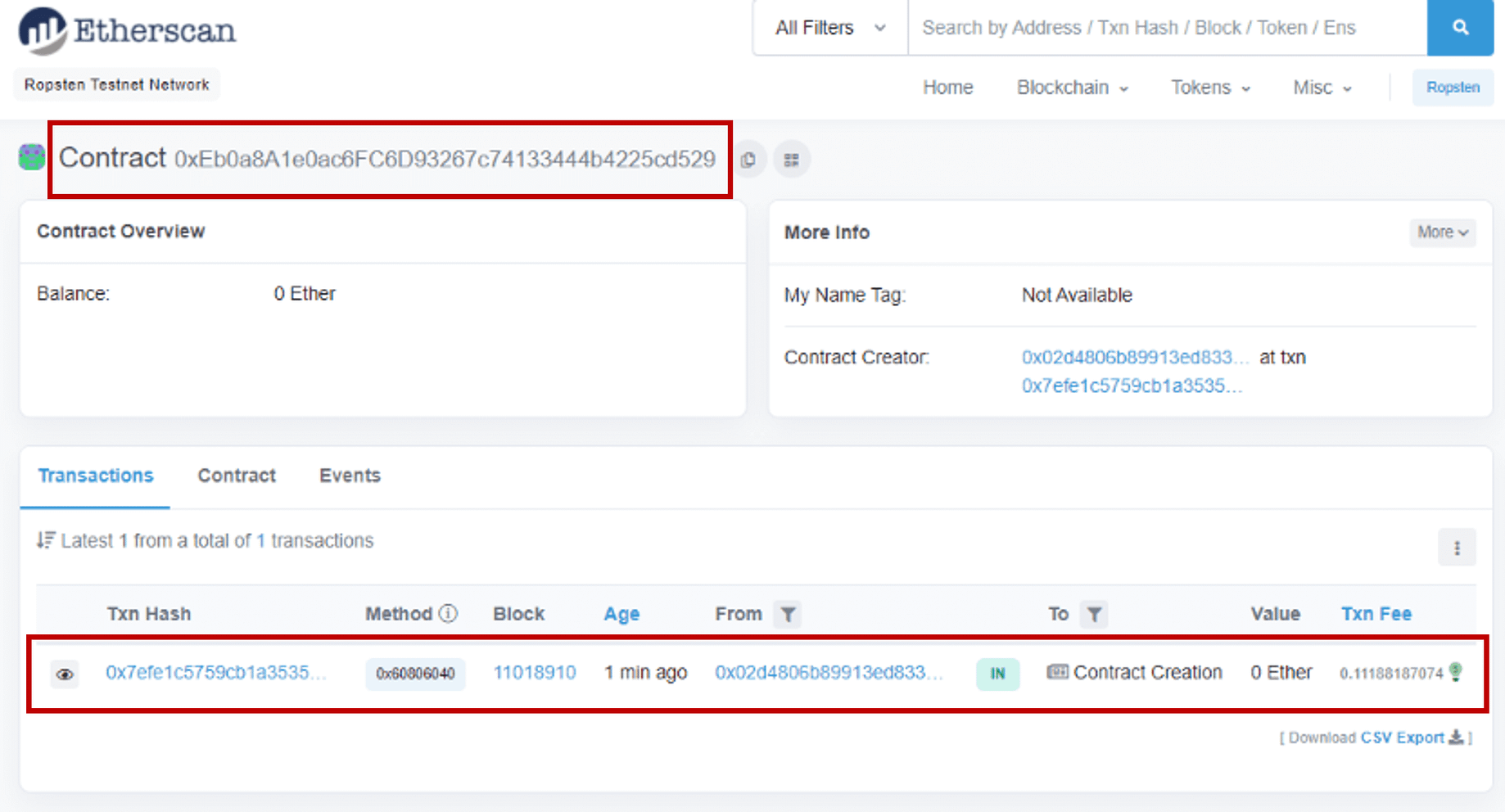The height and width of the screenshot is (812, 1505).
Task: Filter transactions by To address
Action: coord(1094,614)
